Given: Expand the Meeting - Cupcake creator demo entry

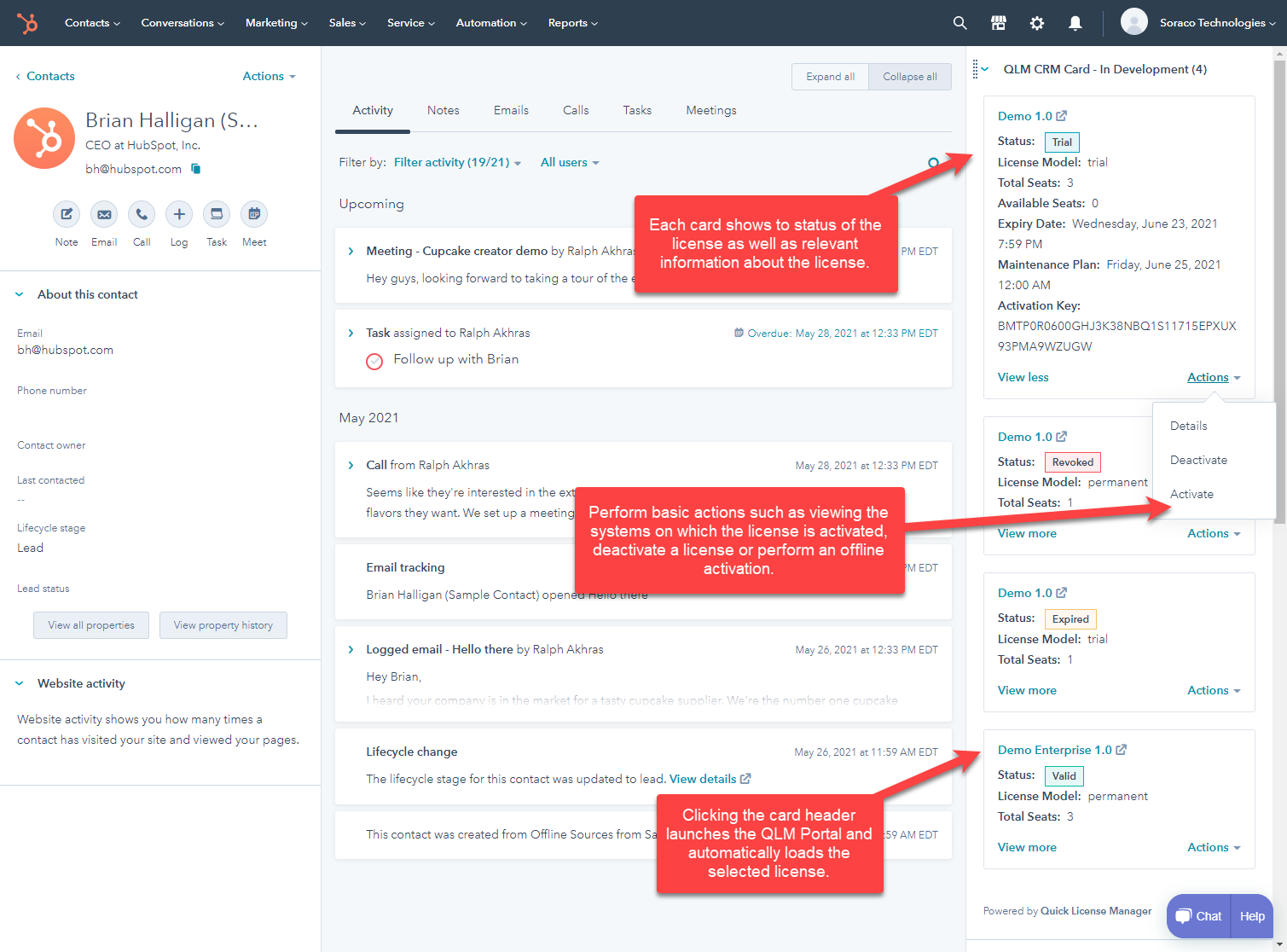Looking at the screenshot, I should pyautogui.click(x=351, y=251).
